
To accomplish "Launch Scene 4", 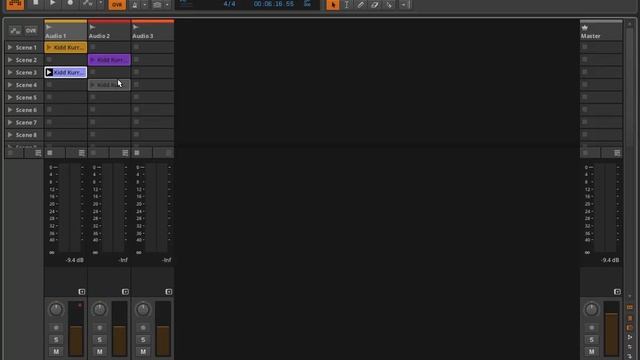I will click(10, 85).
